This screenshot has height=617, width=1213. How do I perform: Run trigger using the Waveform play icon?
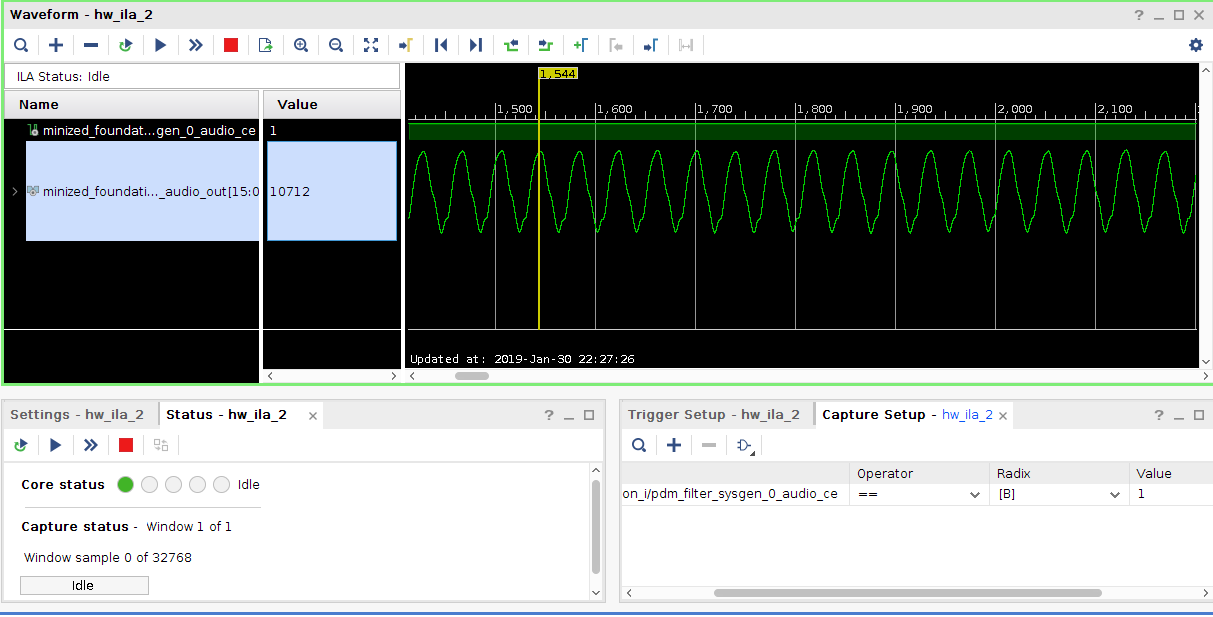pyautogui.click(x=160, y=45)
